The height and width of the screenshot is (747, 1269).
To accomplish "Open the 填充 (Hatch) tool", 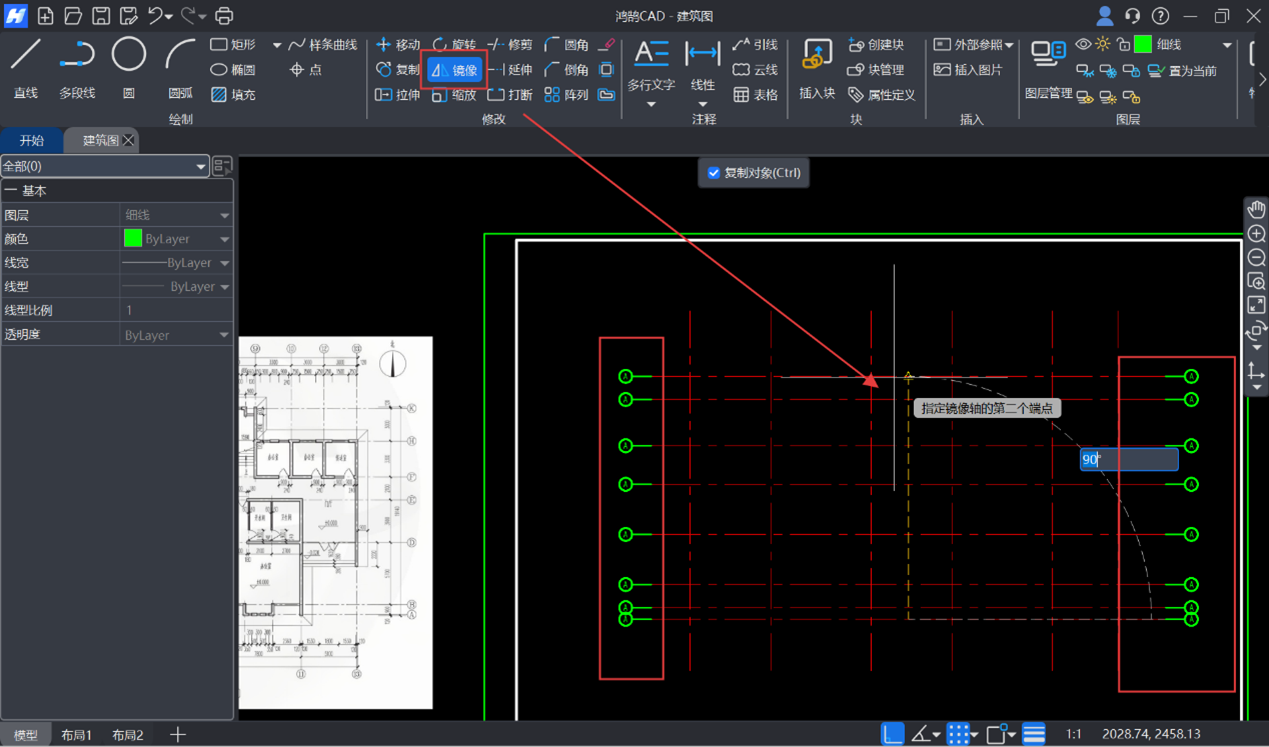I will click(x=233, y=95).
